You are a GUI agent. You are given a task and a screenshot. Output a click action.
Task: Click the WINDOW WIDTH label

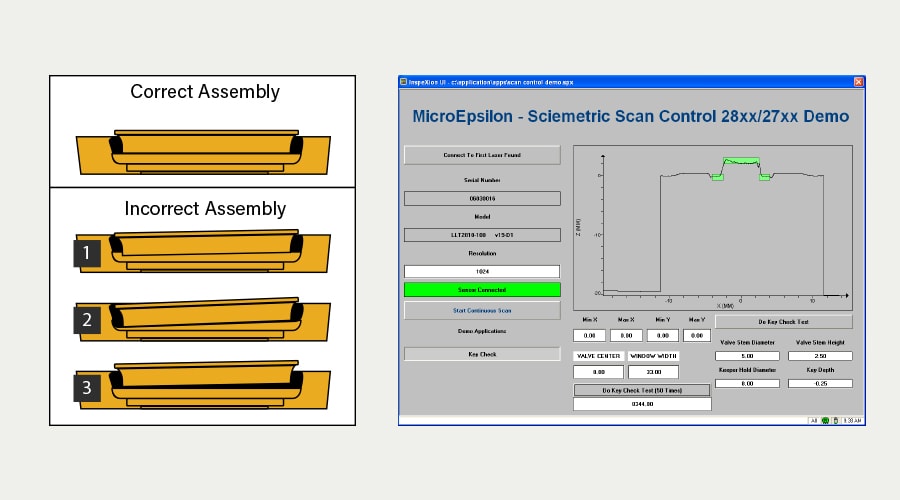pyautogui.click(x=653, y=356)
